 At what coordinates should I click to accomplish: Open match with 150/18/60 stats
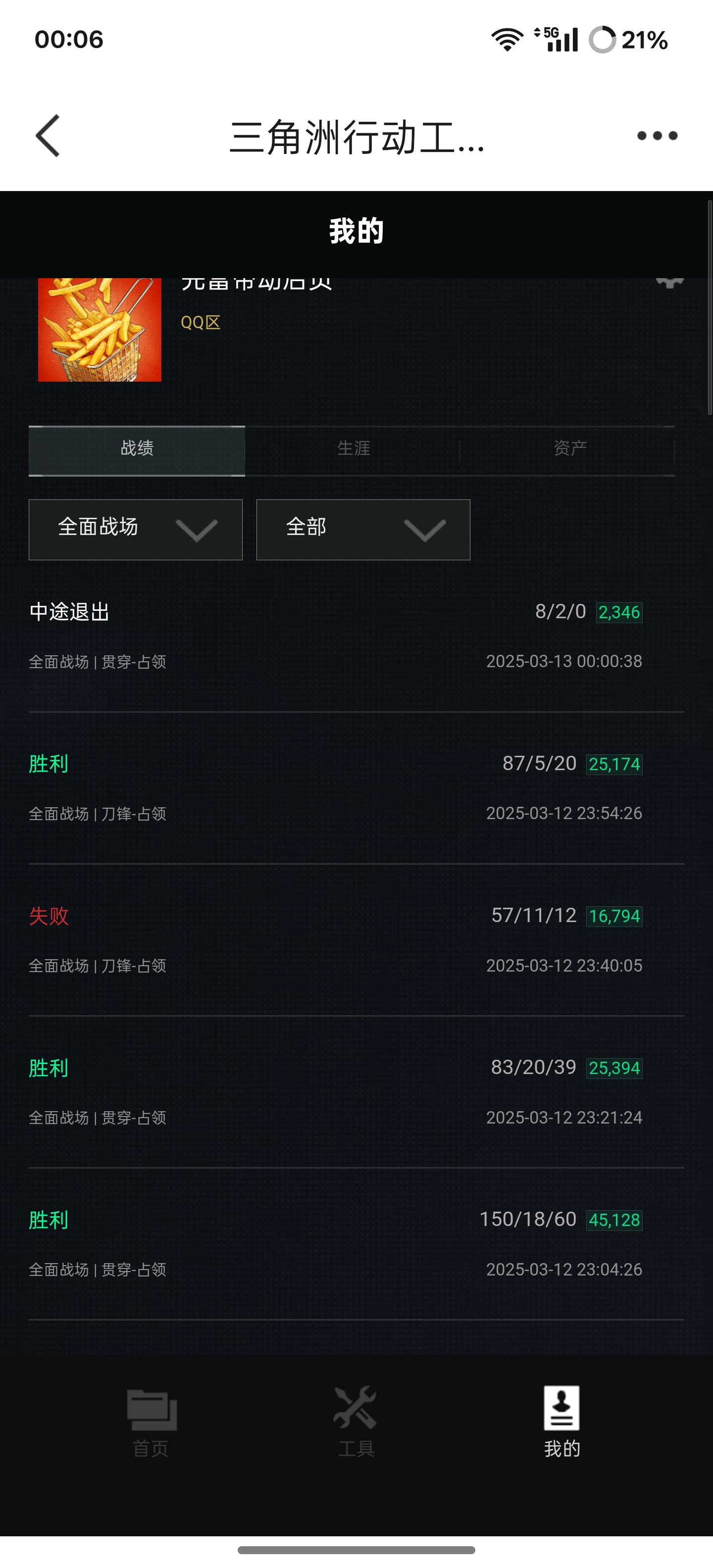tap(356, 1244)
